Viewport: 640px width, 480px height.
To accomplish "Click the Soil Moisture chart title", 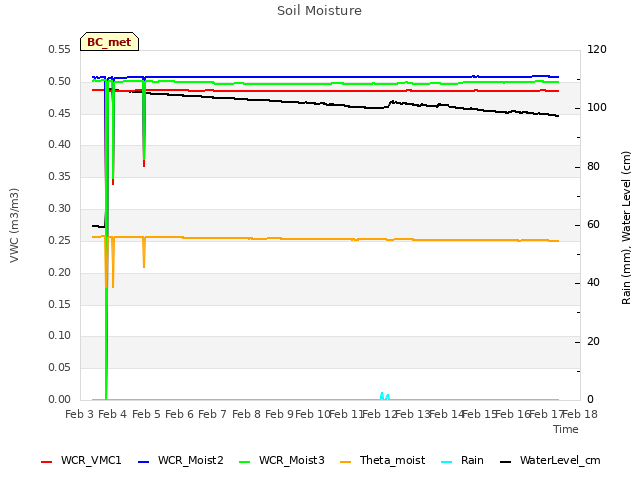I will tap(319, 11).
